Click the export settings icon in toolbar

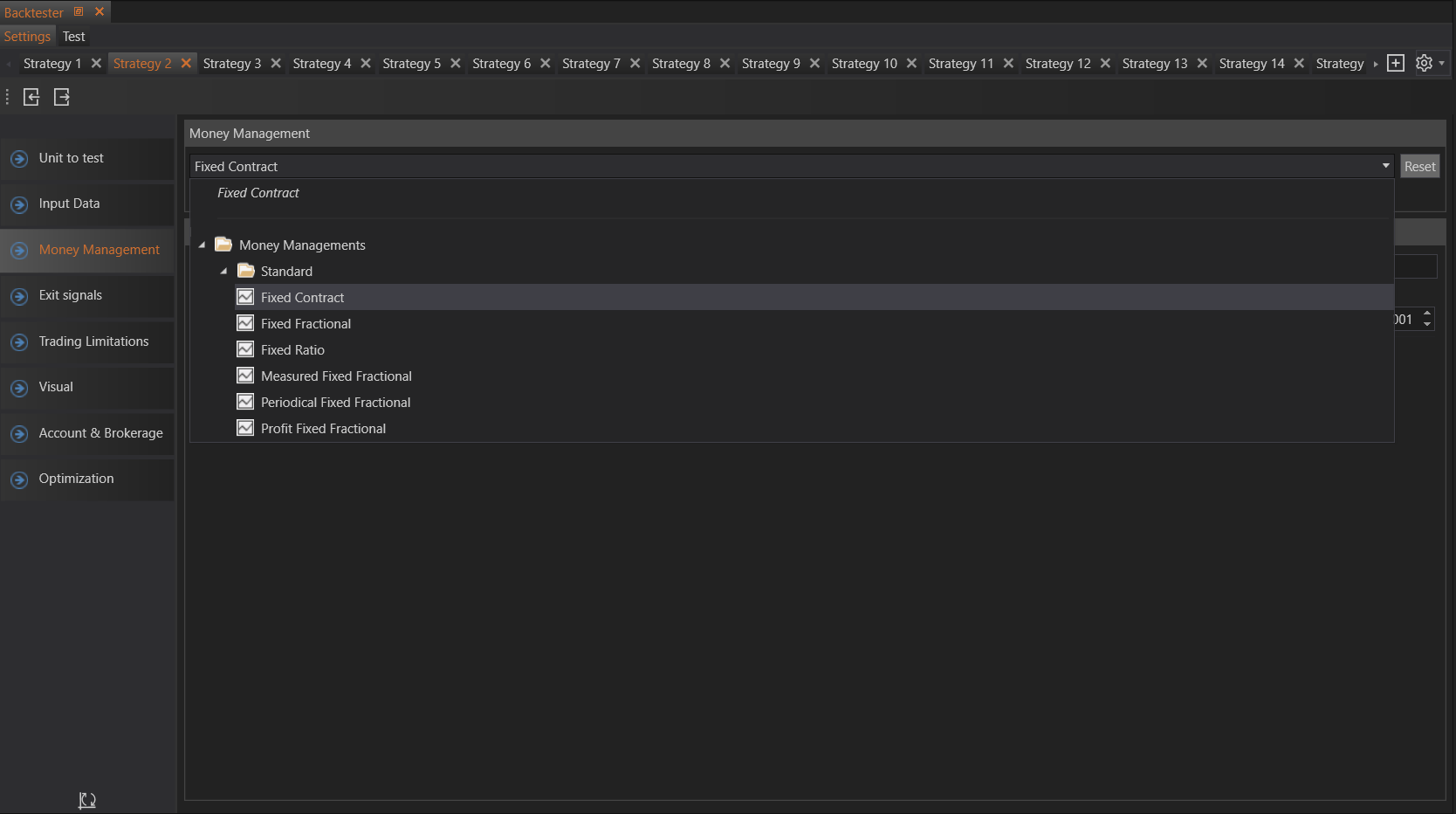[x=62, y=97]
